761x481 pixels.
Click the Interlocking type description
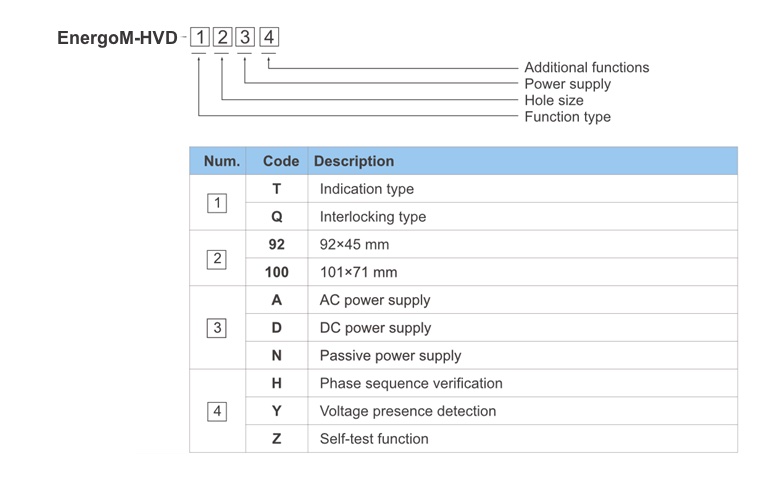[x=372, y=217]
